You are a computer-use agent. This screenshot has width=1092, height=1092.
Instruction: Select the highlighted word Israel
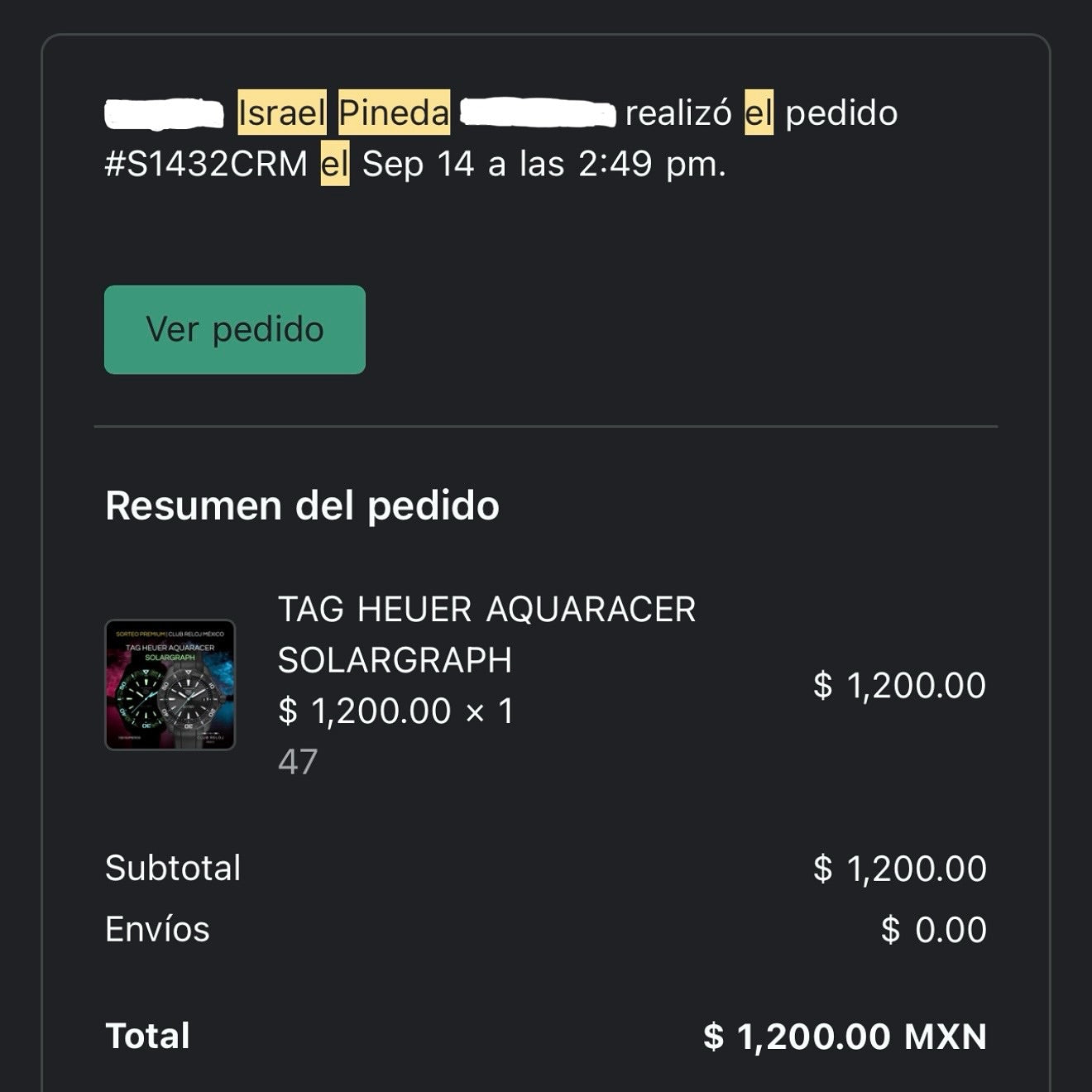(x=281, y=113)
